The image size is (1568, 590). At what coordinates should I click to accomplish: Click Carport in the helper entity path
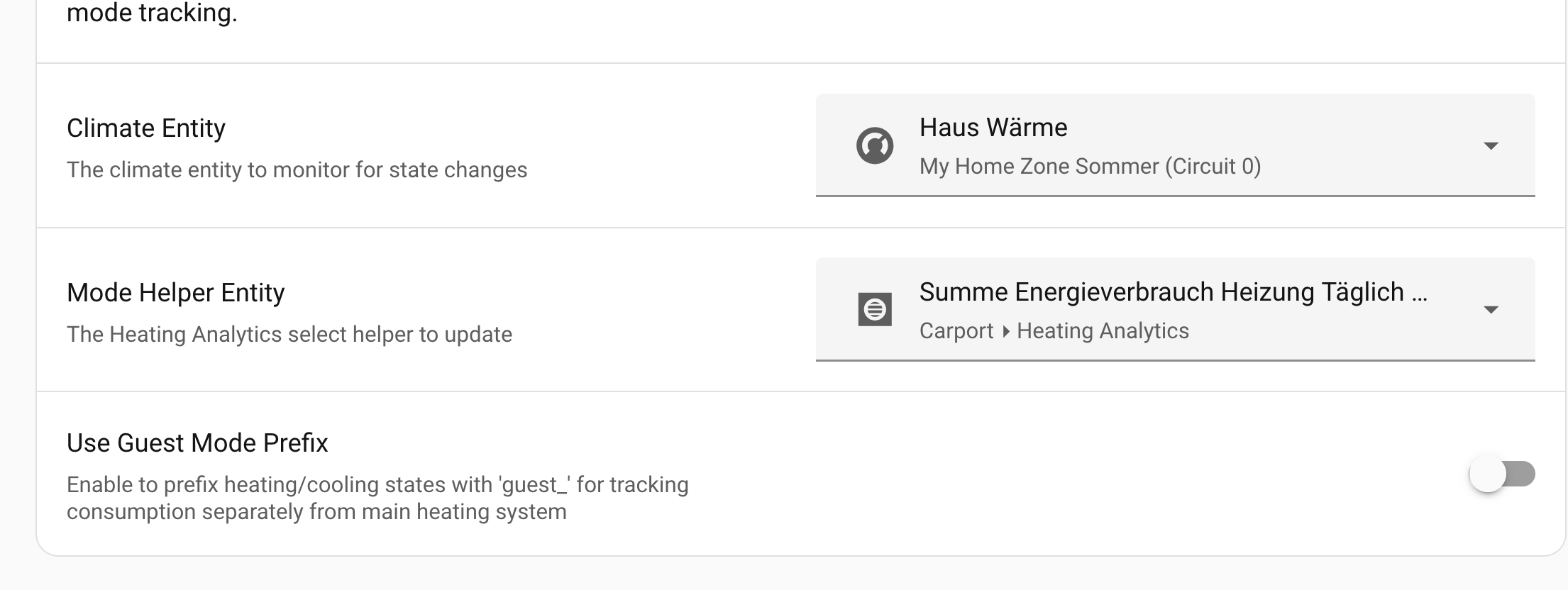click(x=956, y=331)
